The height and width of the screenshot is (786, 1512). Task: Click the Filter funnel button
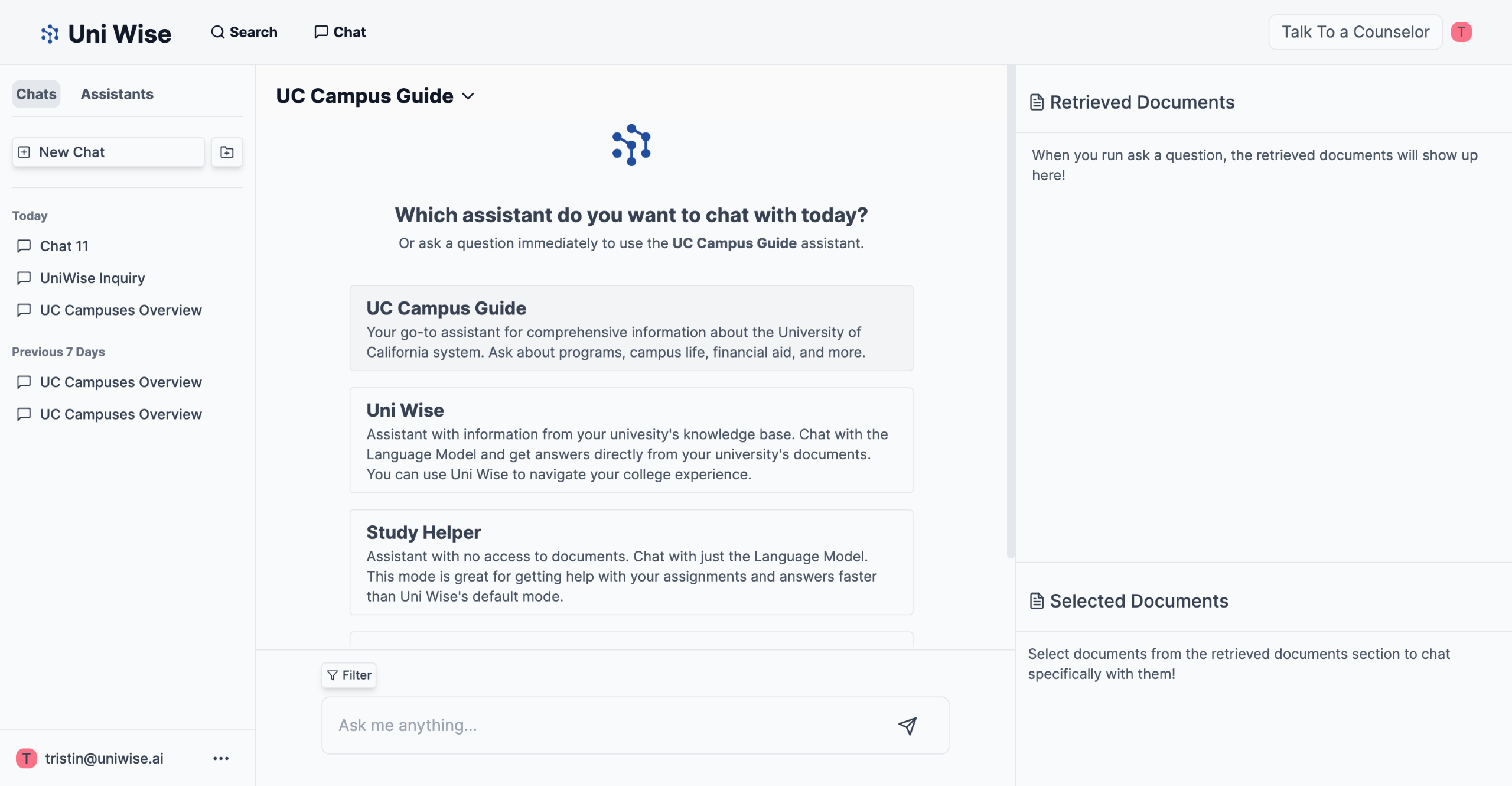tap(349, 675)
